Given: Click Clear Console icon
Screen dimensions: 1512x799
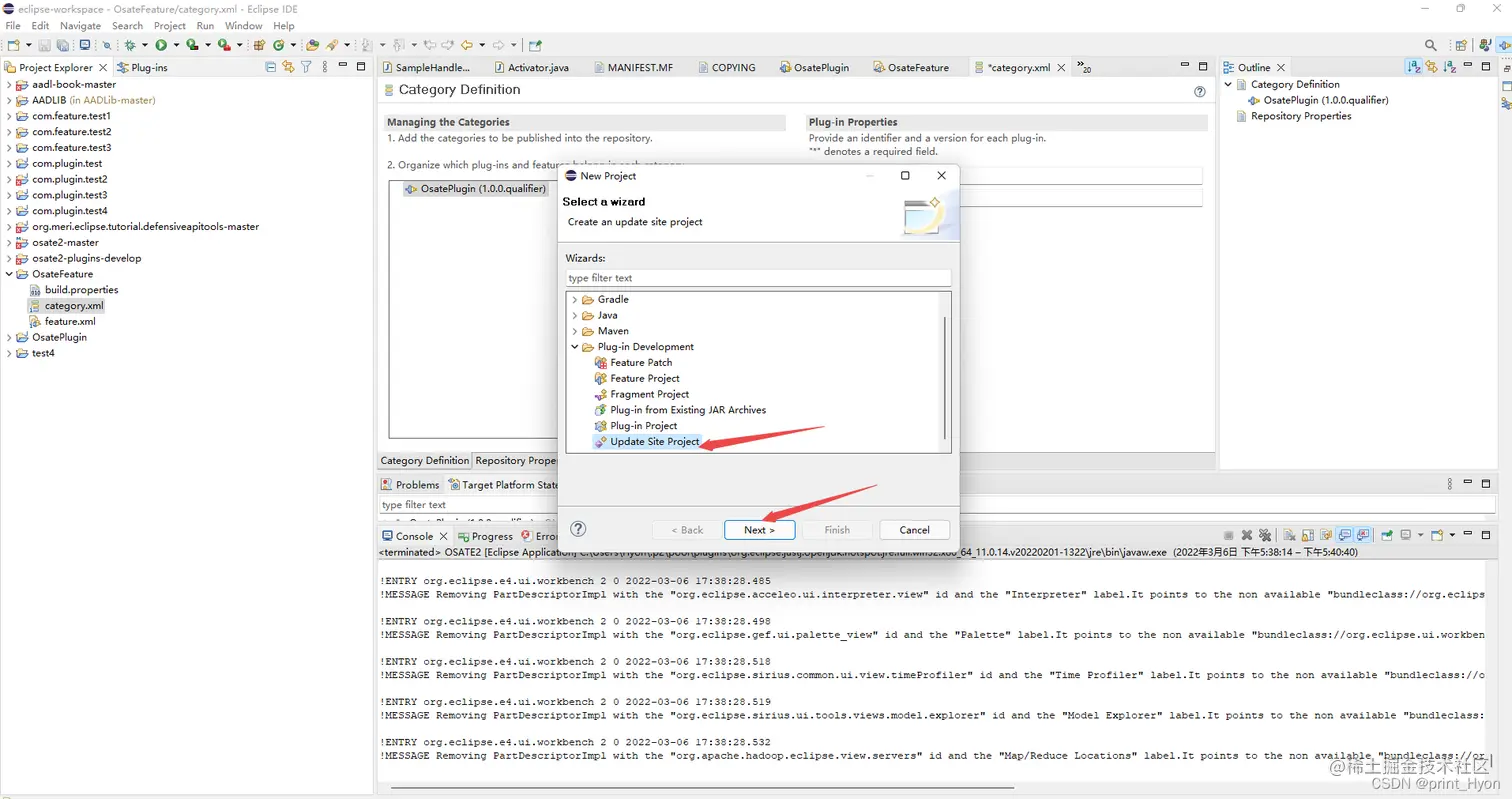Looking at the screenshot, I should pyautogui.click(x=1289, y=535).
